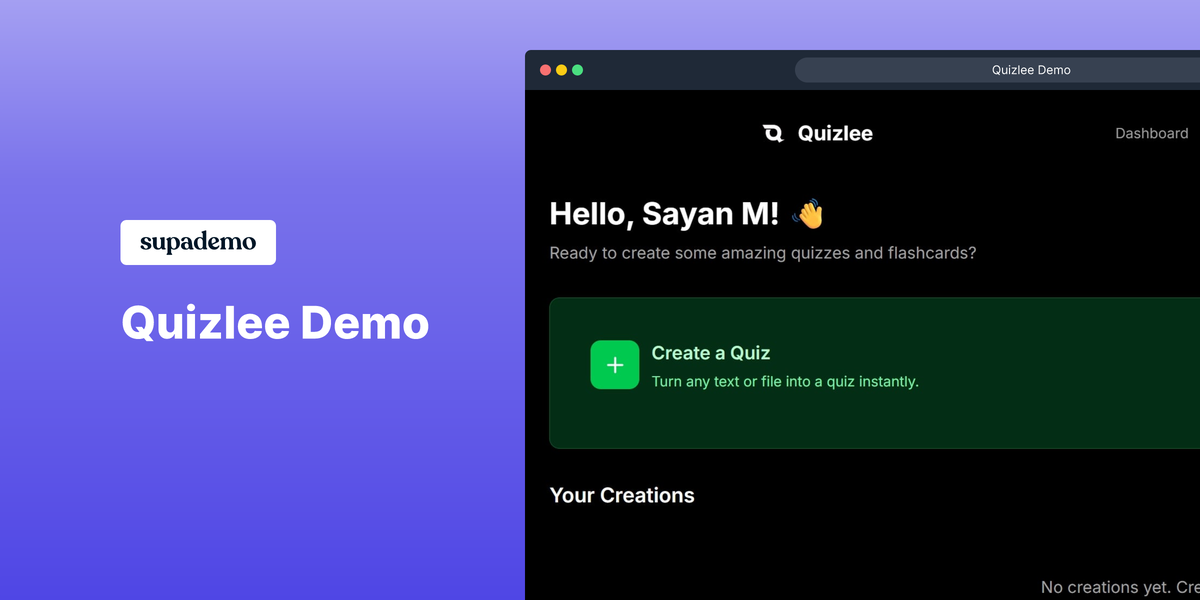Click the green maximize window button
The image size is (1200, 600).
pyautogui.click(x=578, y=70)
